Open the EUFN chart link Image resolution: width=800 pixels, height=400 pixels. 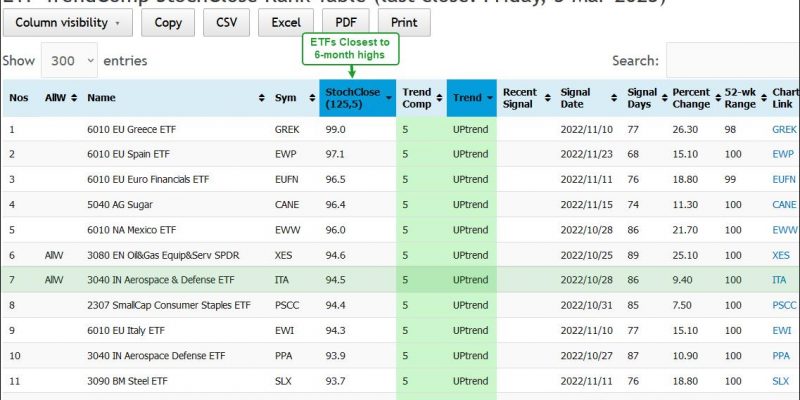click(x=784, y=180)
